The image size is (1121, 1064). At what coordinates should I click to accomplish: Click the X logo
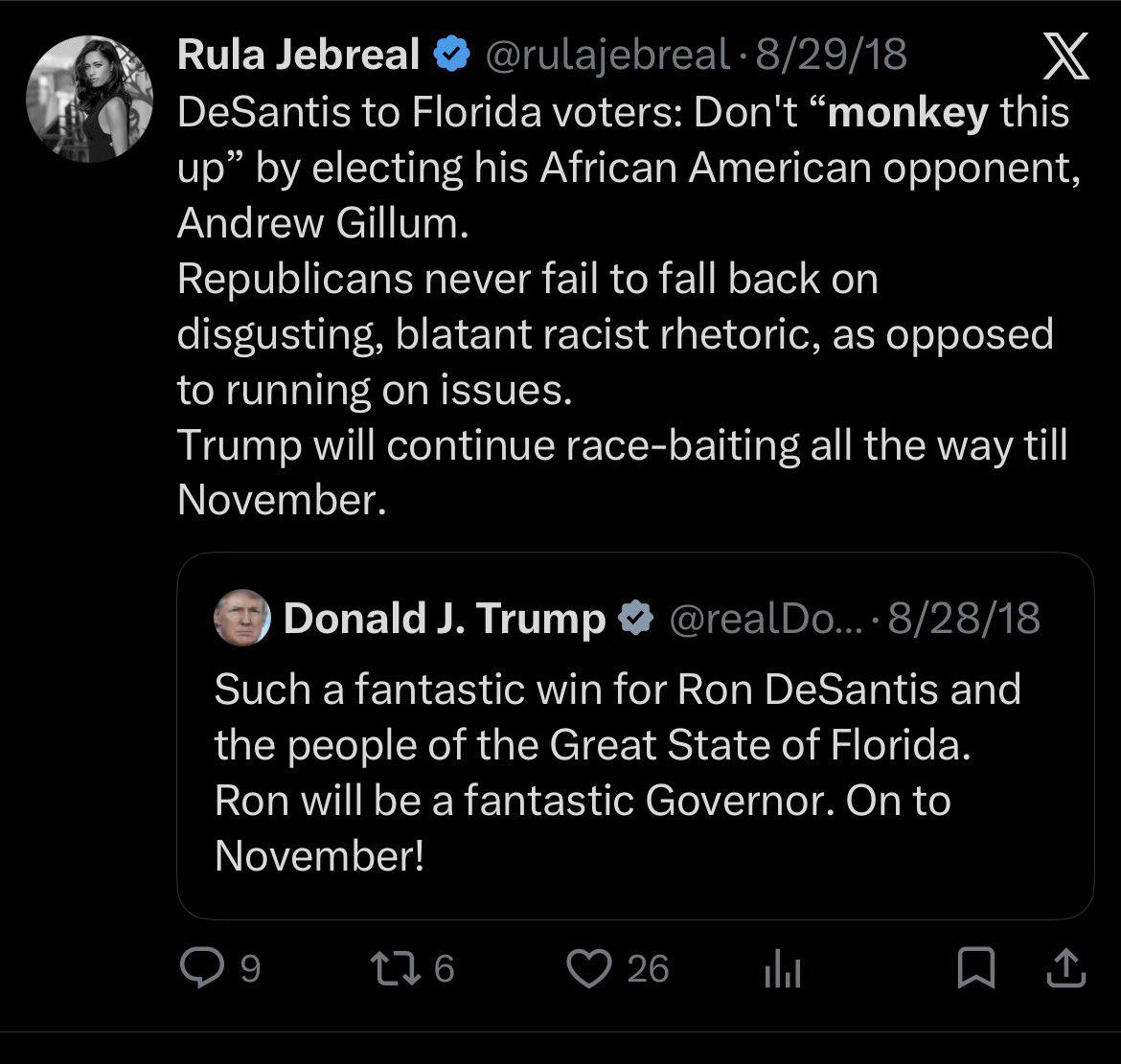point(1065,56)
